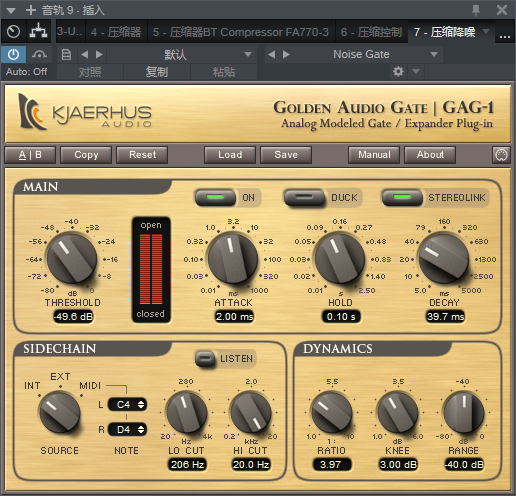Toggle the automation mode icon

click(x=39, y=54)
